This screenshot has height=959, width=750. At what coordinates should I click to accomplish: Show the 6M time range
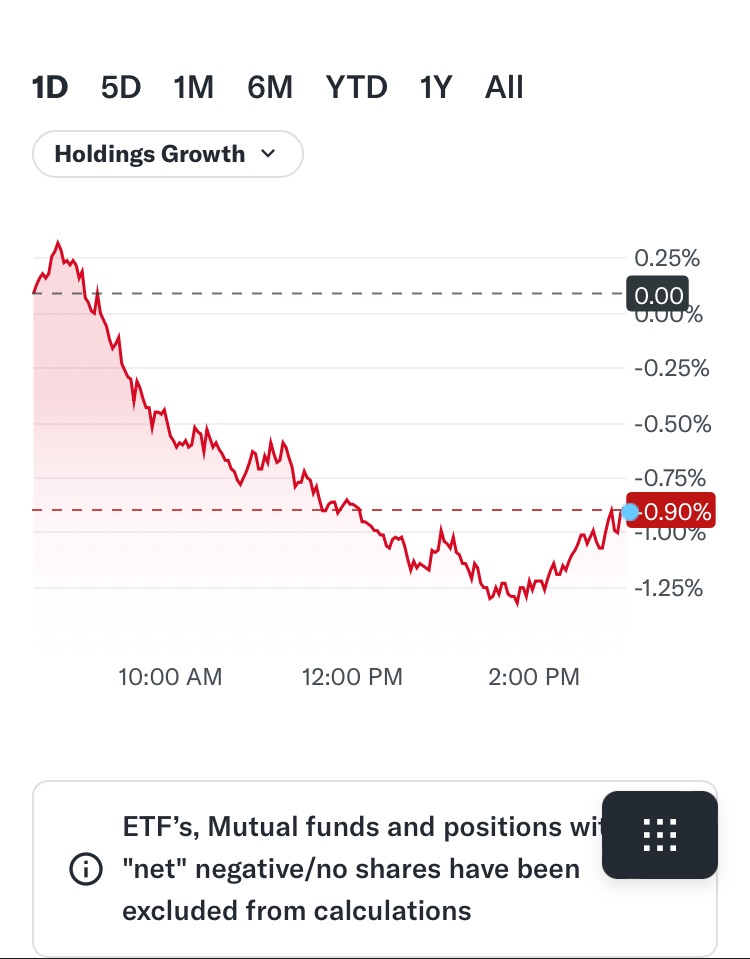pos(270,88)
